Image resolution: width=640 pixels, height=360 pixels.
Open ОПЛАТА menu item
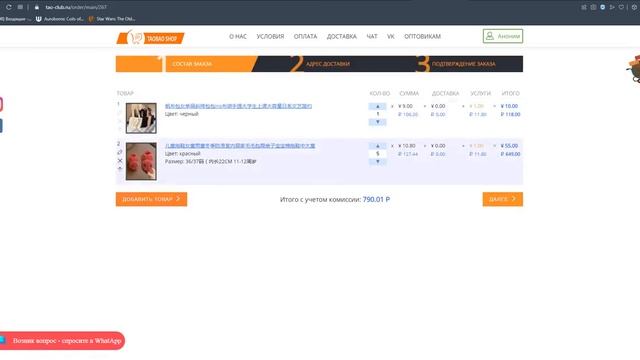point(305,36)
